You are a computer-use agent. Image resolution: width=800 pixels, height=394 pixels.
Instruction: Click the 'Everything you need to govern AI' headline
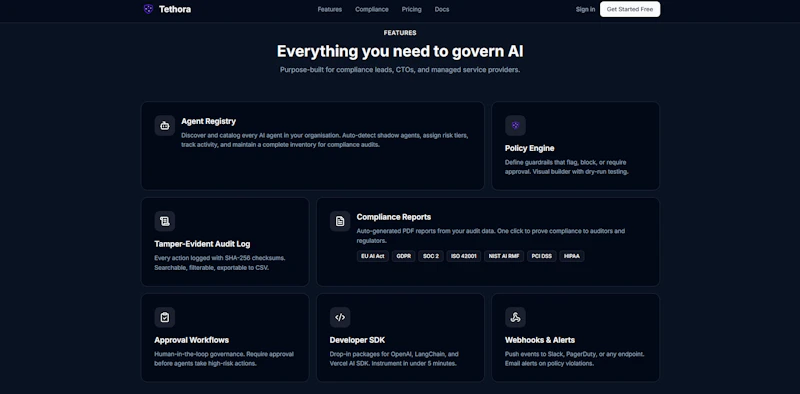[x=400, y=52]
